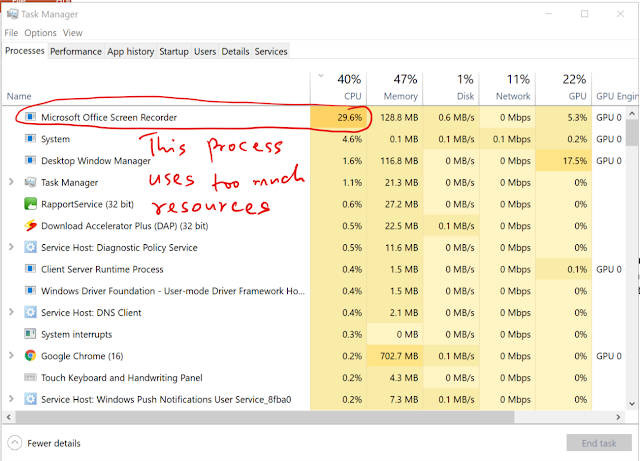Click the vertical scrollbar thumb

point(632,133)
